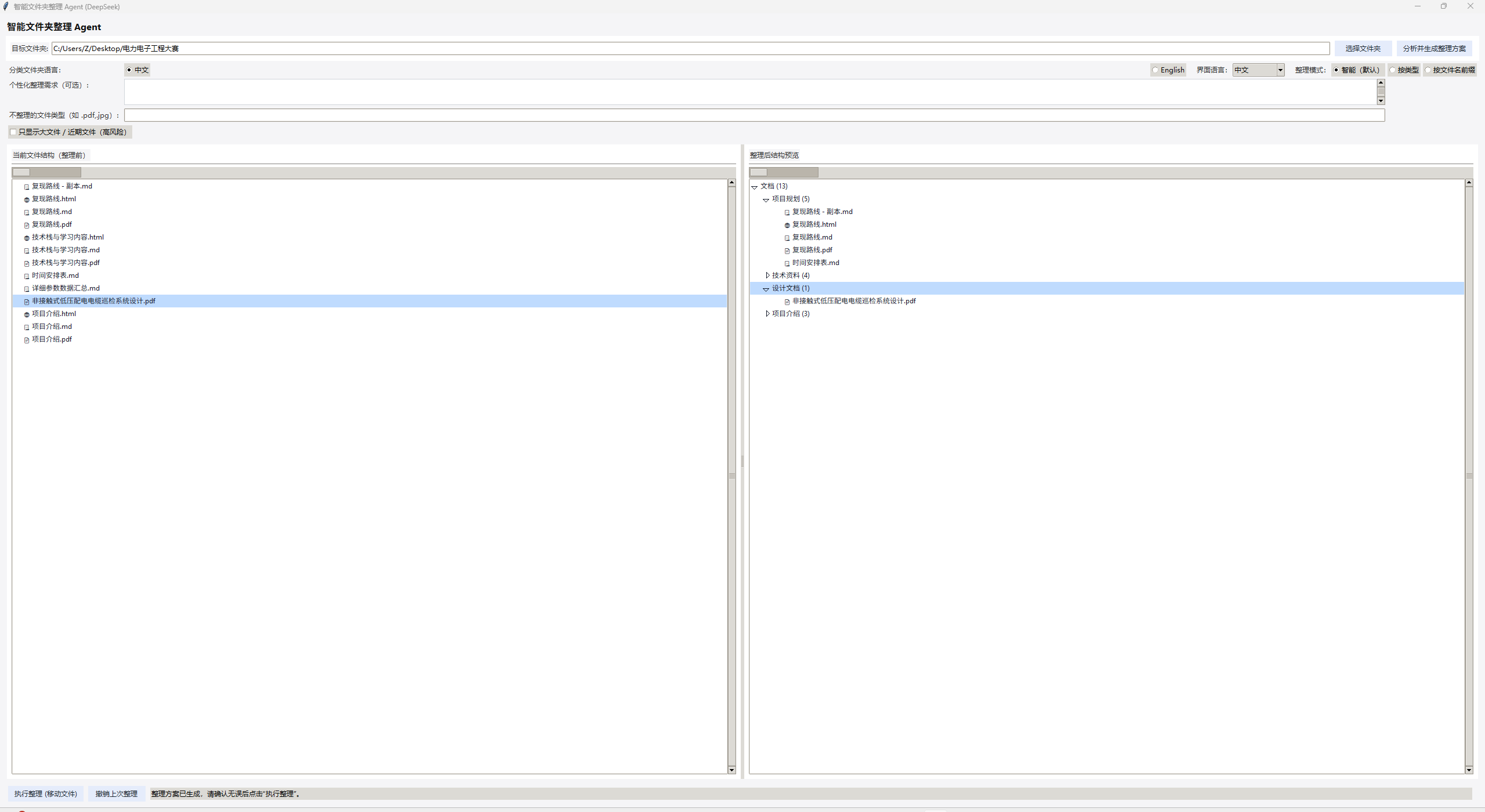Image resolution: width=1485 pixels, height=812 pixels.
Task: Enable 只显示大文件 / 近期文件 checkbox
Action: click(x=13, y=132)
